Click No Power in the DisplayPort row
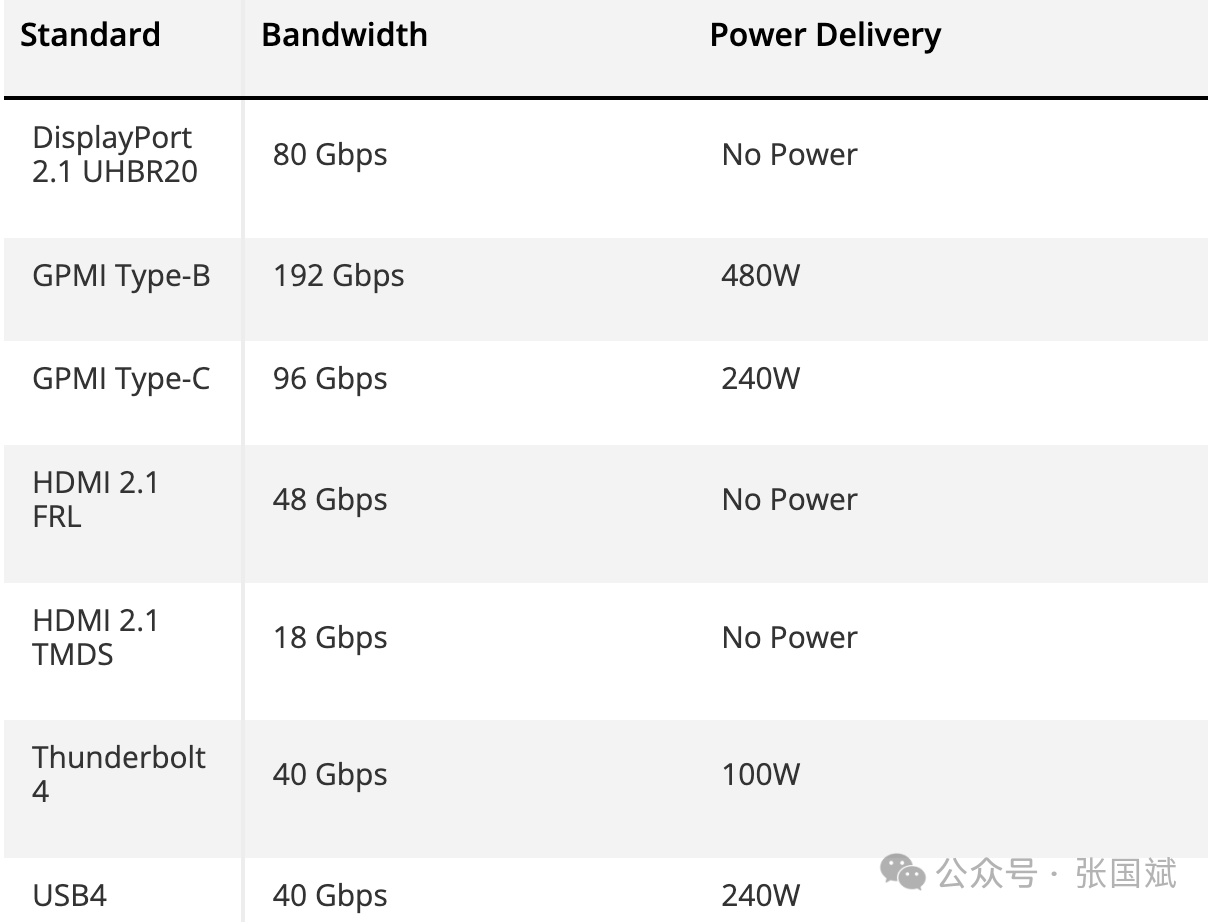The height and width of the screenshot is (922, 1216). coord(790,155)
